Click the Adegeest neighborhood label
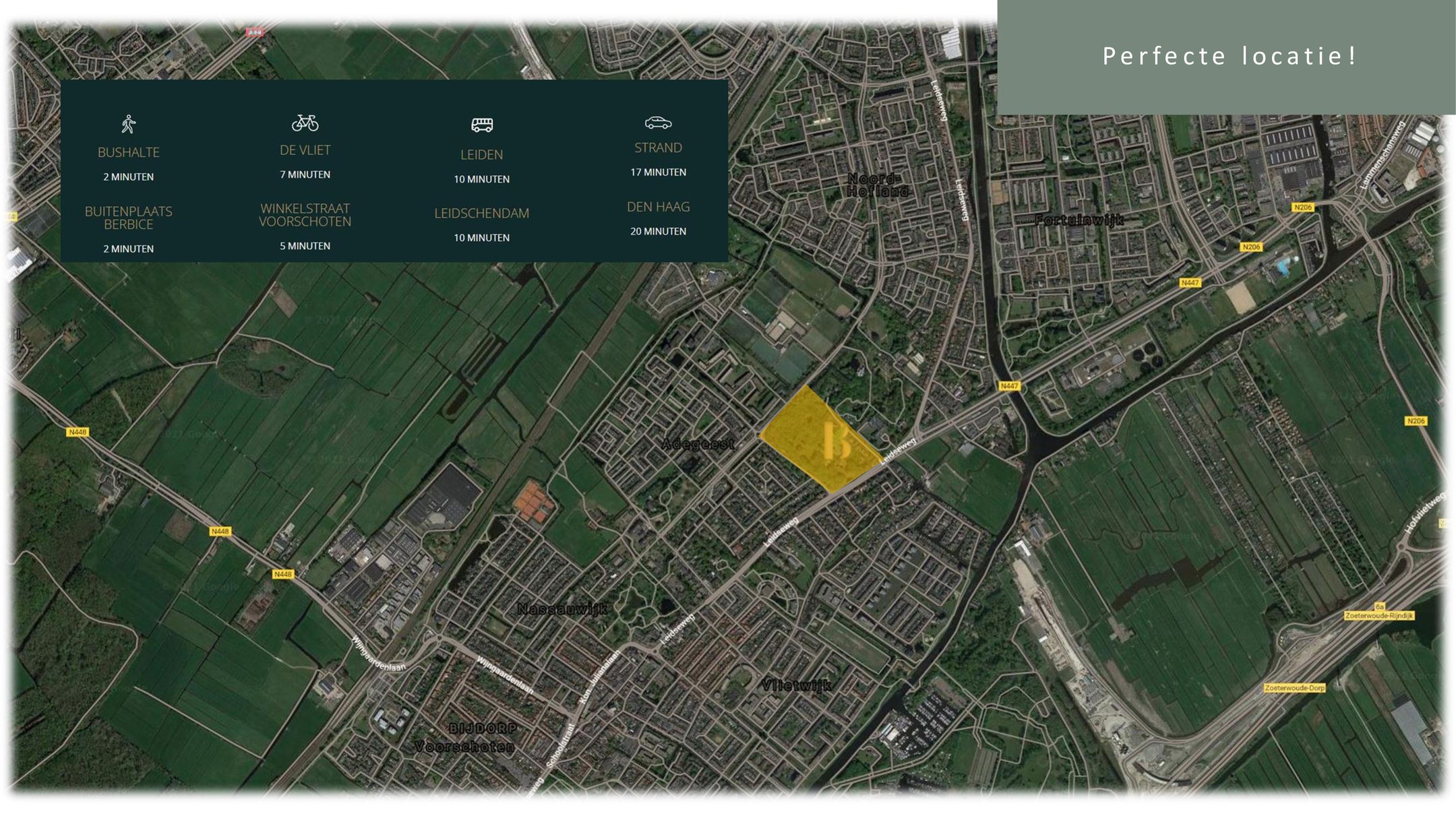1456x818 pixels. (697, 444)
